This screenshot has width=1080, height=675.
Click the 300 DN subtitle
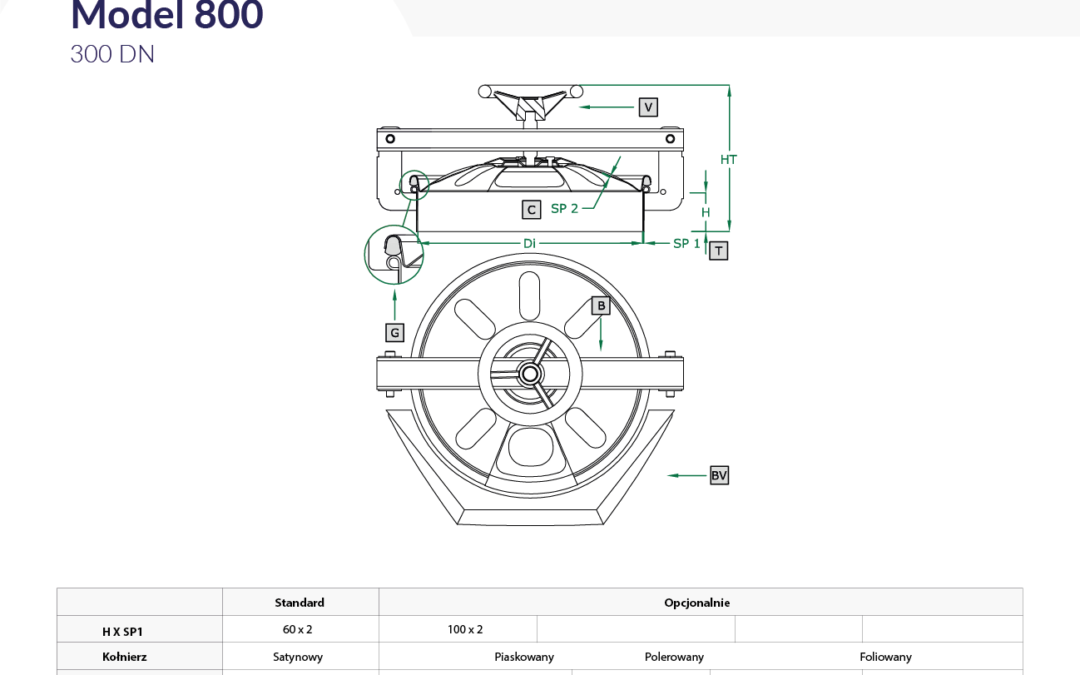112,54
